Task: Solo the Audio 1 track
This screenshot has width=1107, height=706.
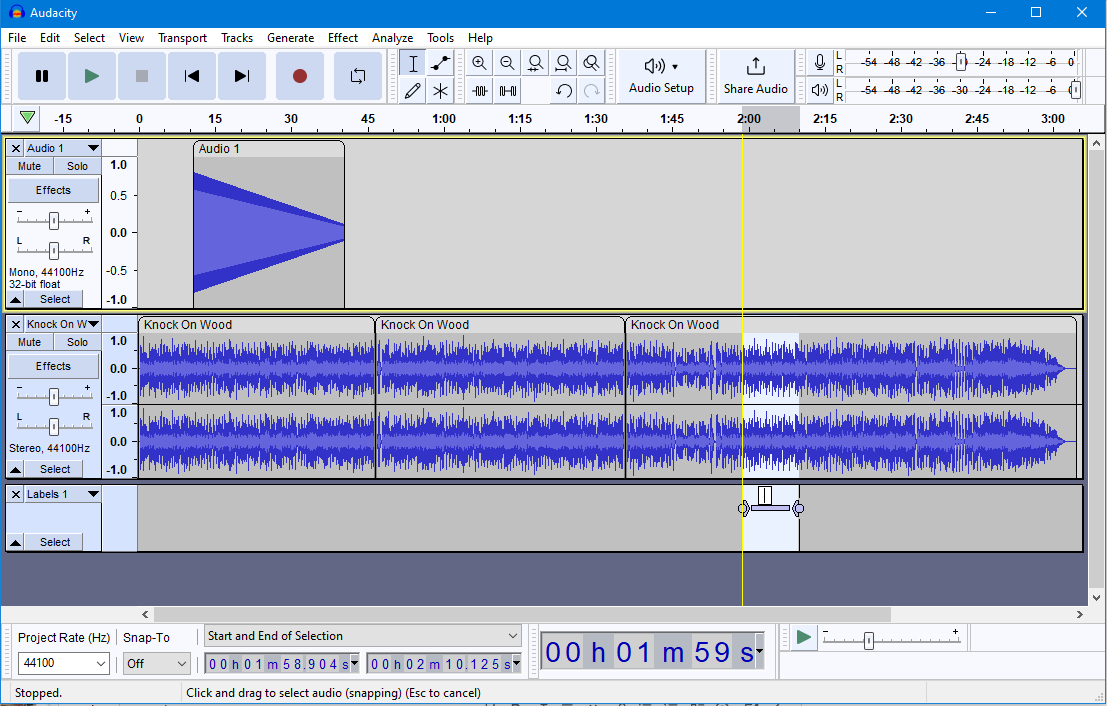Action: pyautogui.click(x=76, y=165)
